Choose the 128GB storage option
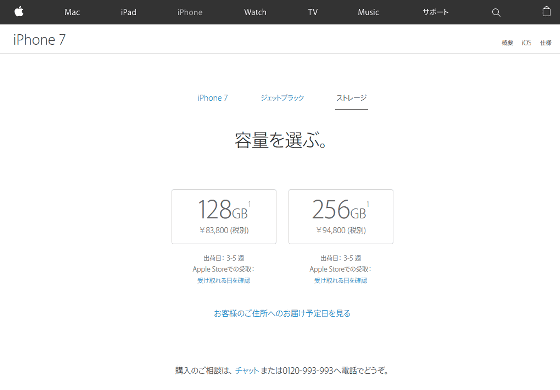Image resolution: width=560 pixels, height=390 pixels. pos(224,216)
